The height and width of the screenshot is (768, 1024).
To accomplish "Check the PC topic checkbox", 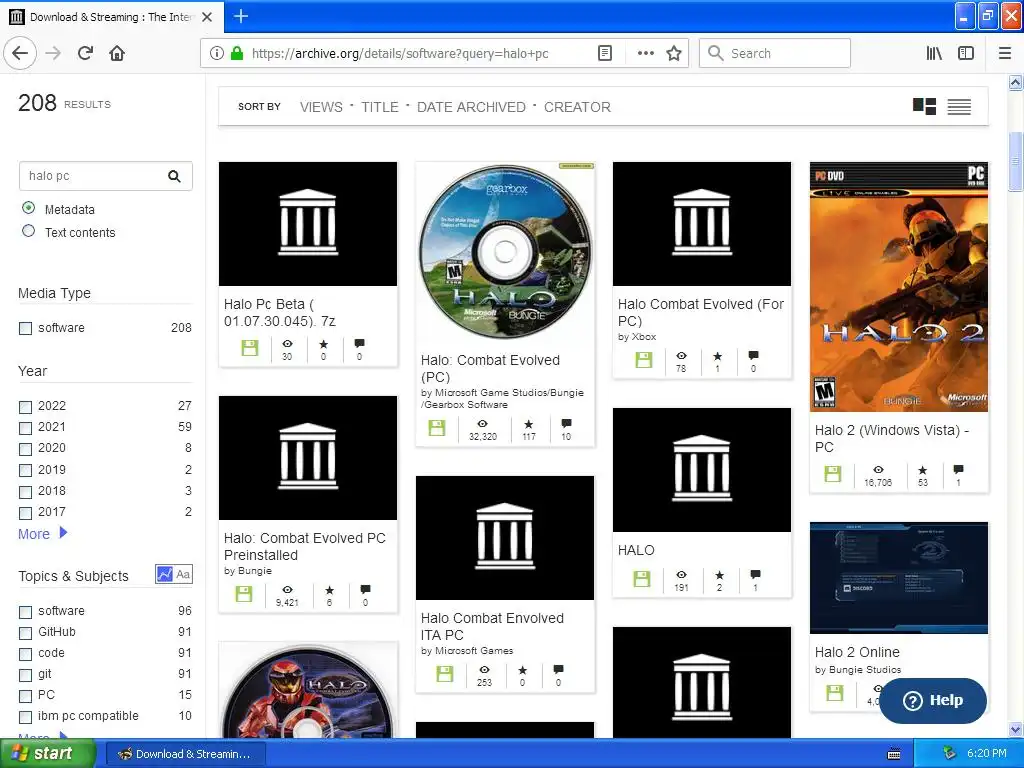I will point(25,696).
